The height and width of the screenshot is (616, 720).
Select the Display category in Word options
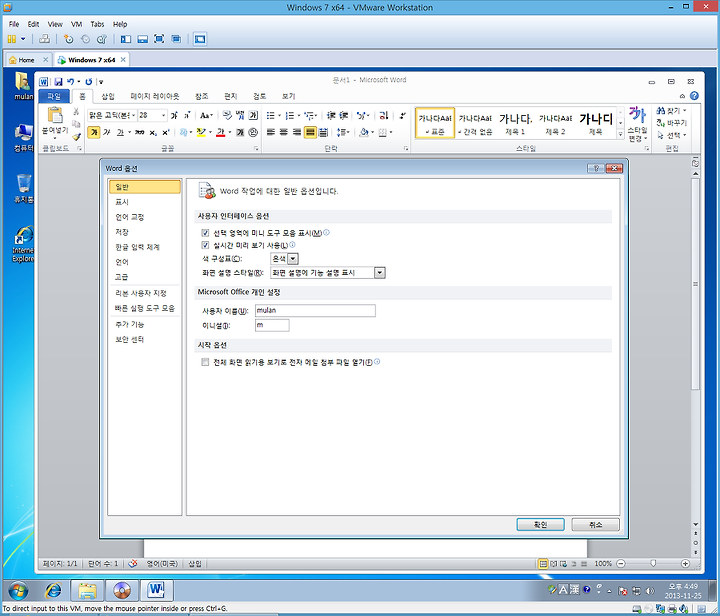click(145, 202)
